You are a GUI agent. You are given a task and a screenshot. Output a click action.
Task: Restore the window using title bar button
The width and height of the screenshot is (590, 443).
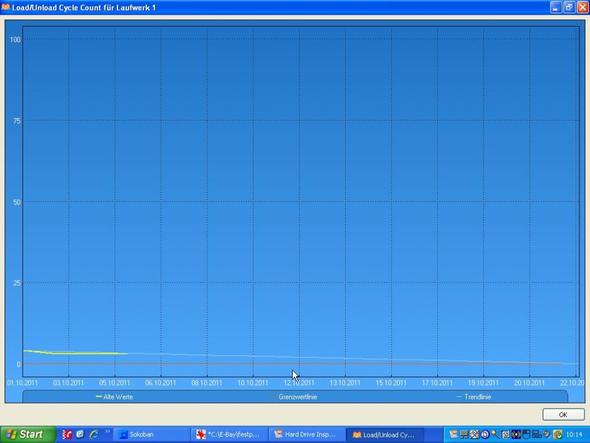tap(569, 7)
